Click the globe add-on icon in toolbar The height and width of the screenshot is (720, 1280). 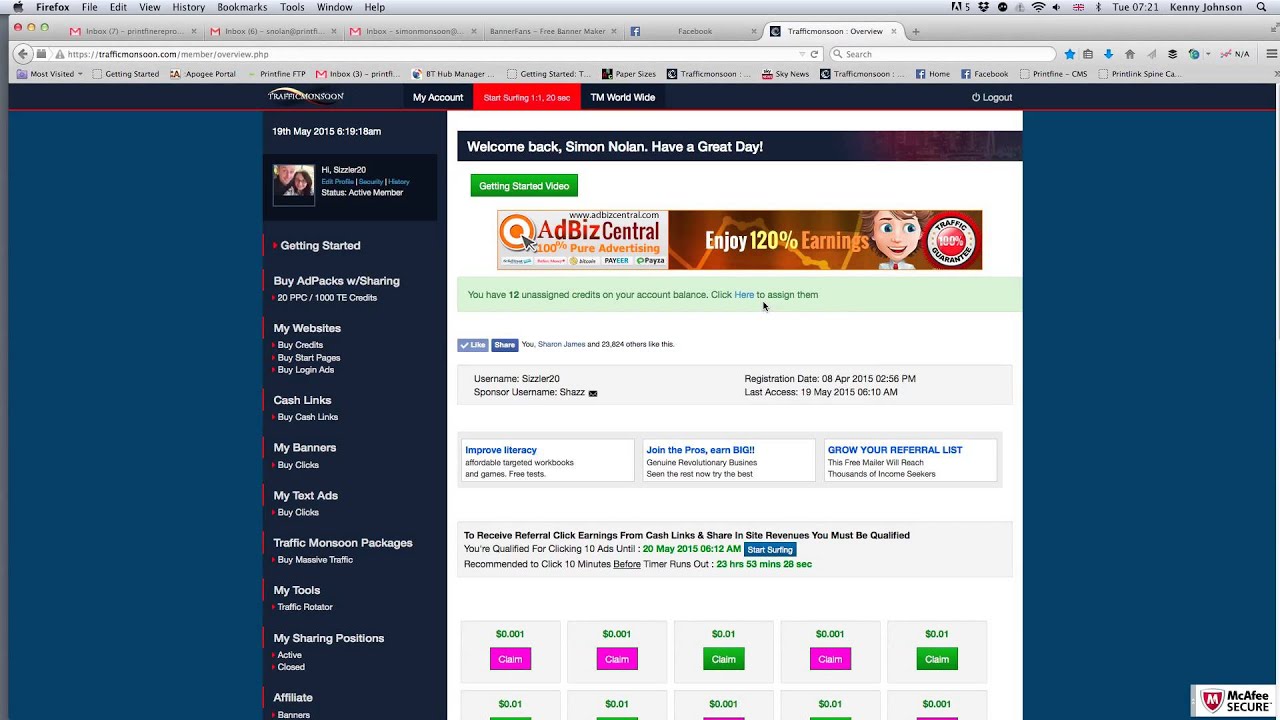click(1194, 54)
